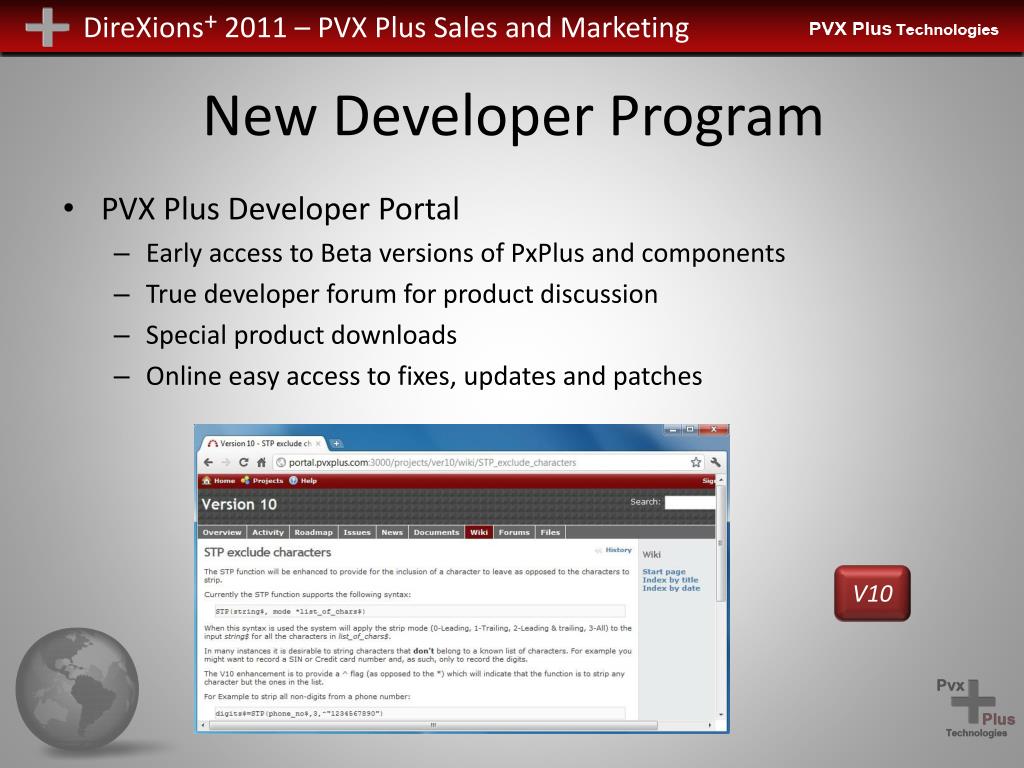Click the Search input field
This screenshot has width=1024, height=768.
pos(690,502)
